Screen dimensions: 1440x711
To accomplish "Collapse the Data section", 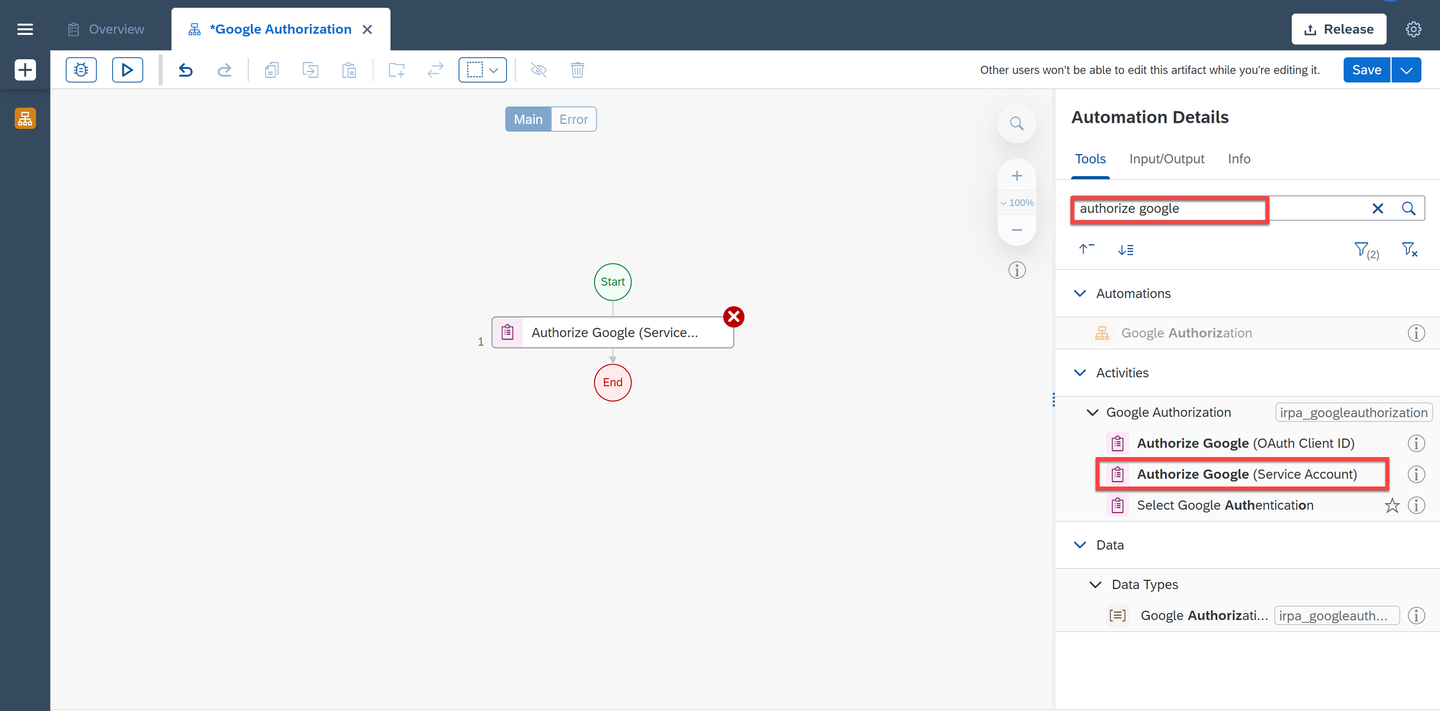I will coord(1079,545).
